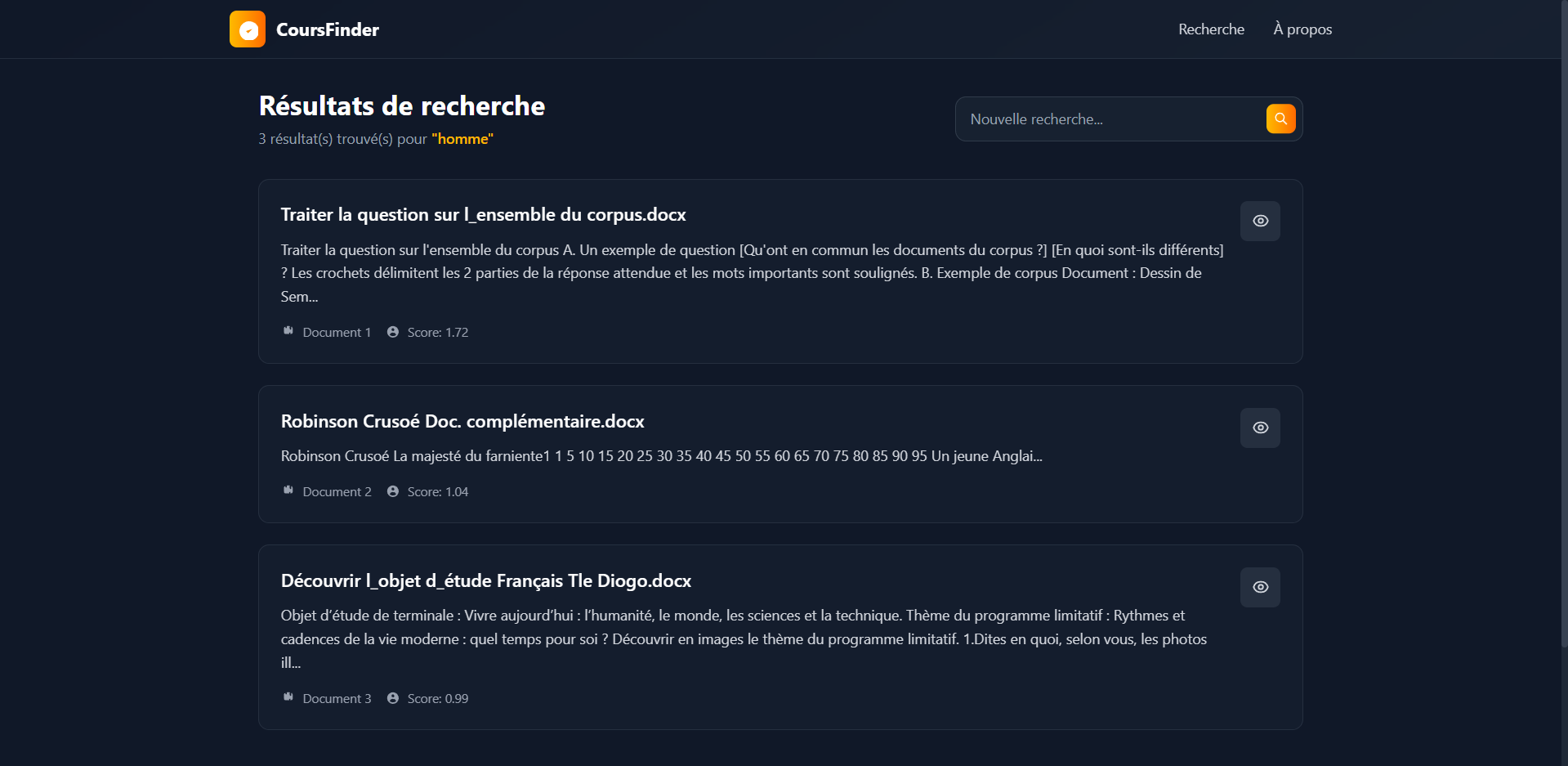Preview the Traiter la question document via its eye icon

click(x=1260, y=221)
